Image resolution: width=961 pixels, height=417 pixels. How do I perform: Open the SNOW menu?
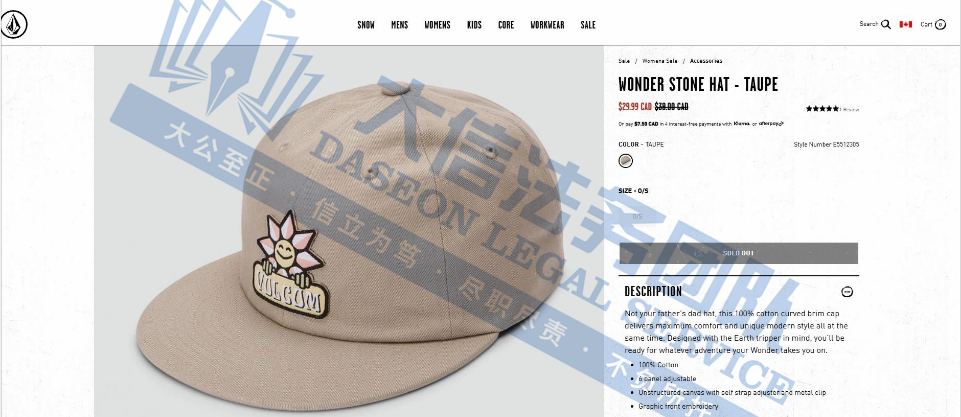tap(366, 25)
